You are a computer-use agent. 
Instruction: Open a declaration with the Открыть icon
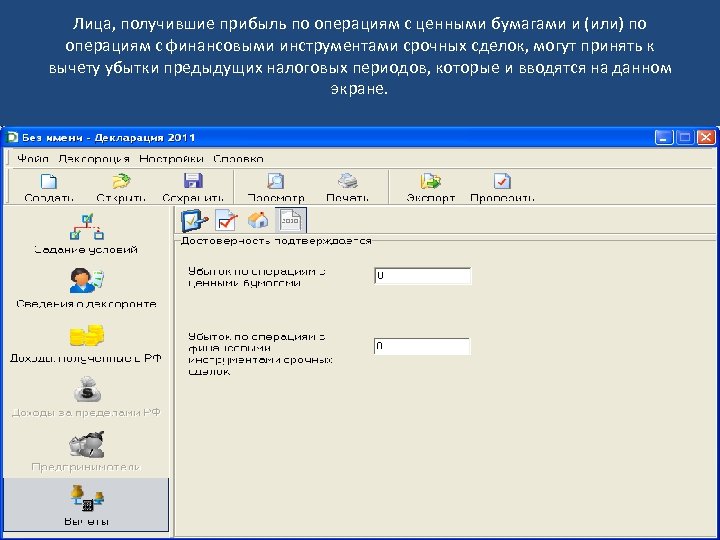coord(121,181)
